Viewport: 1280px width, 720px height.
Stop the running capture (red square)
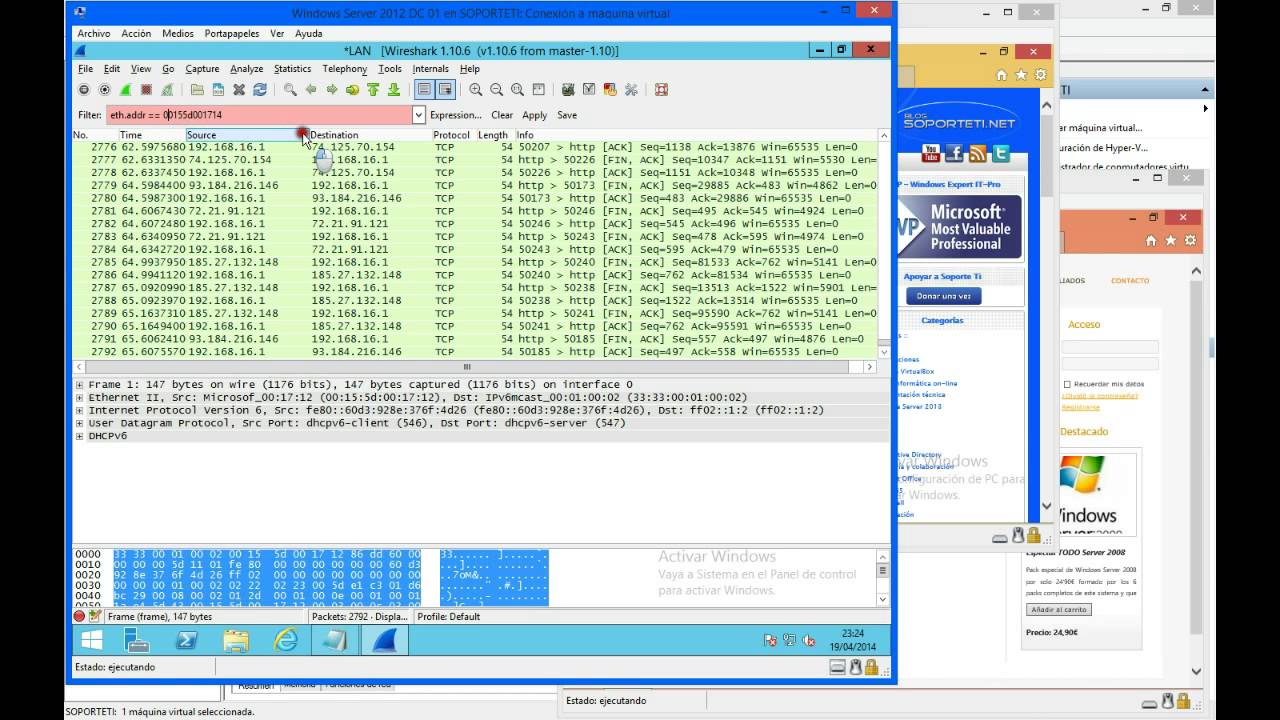(146, 89)
